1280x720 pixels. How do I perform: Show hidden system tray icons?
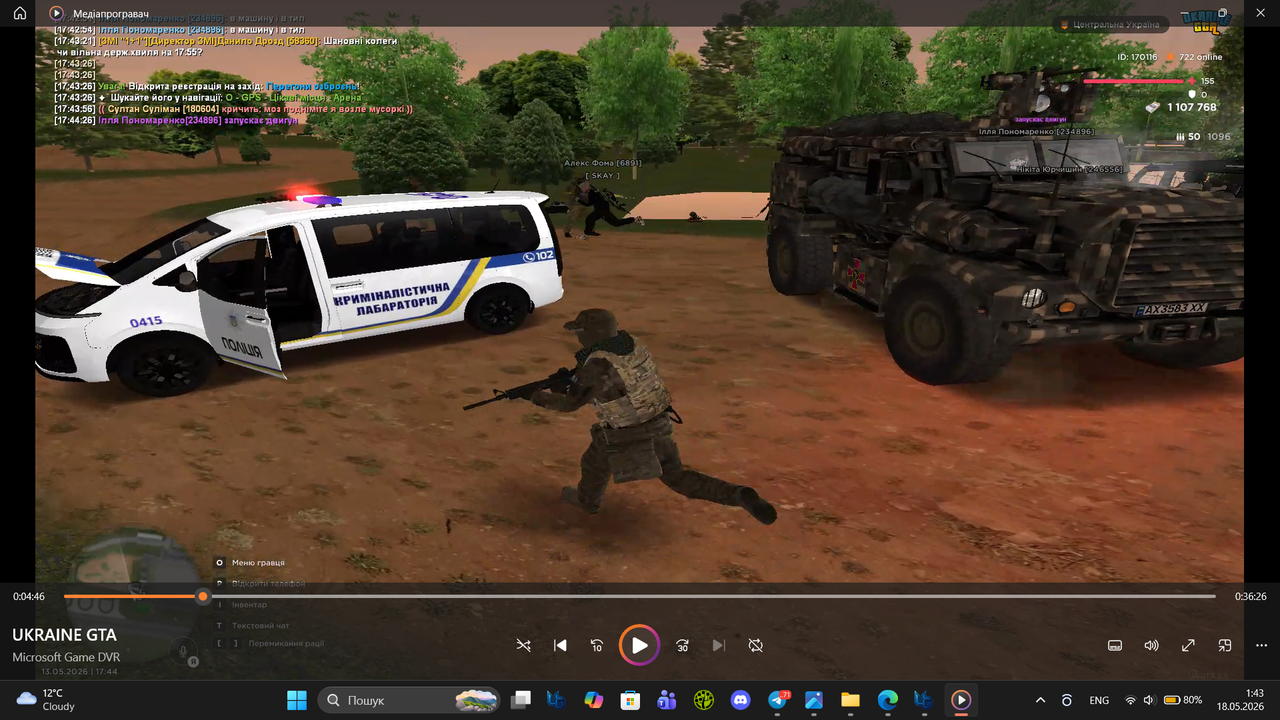pyautogui.click(x=1040, y=700)
